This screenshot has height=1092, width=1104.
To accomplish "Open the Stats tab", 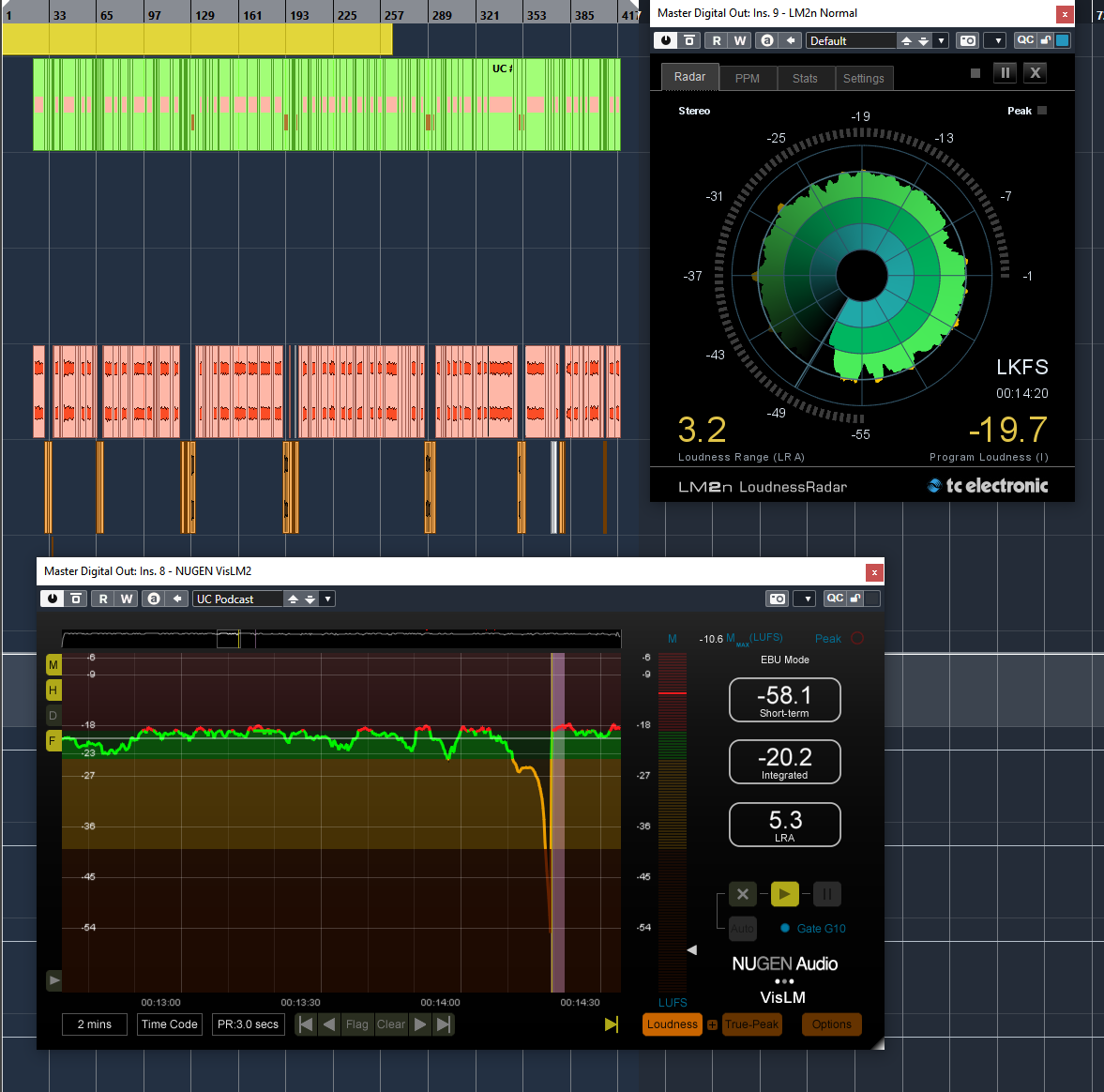I will pyautogui.click(x=805, y=78).
